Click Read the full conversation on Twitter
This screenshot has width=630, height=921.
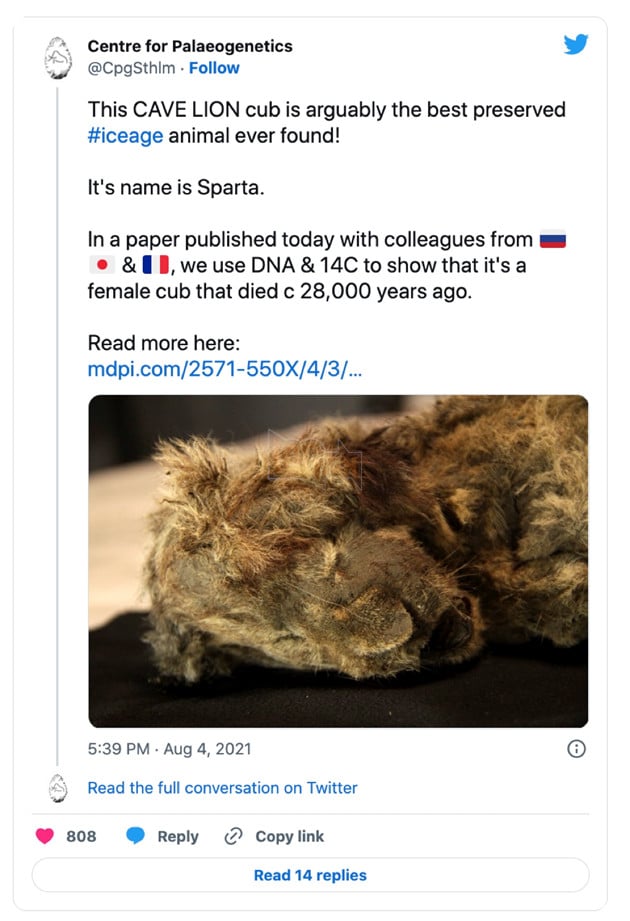pos(222,788)
